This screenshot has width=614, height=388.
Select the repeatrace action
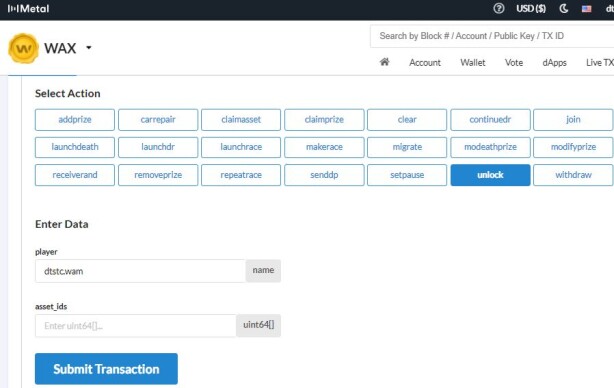pyautogui.click(x=241, y=175)
